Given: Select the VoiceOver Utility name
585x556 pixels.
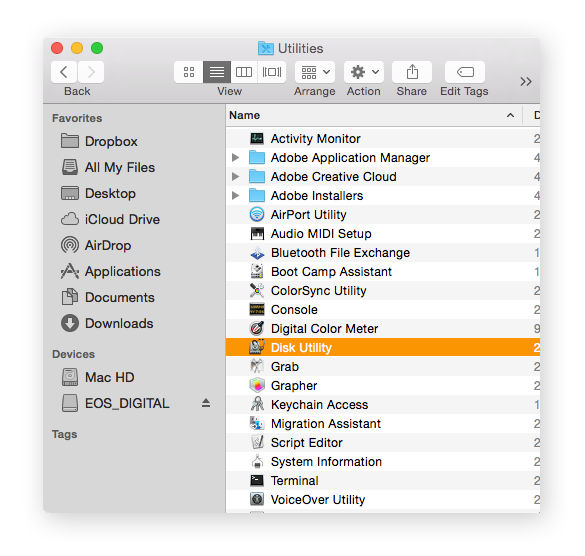Looking at the screenshot, I should point(318,500).
